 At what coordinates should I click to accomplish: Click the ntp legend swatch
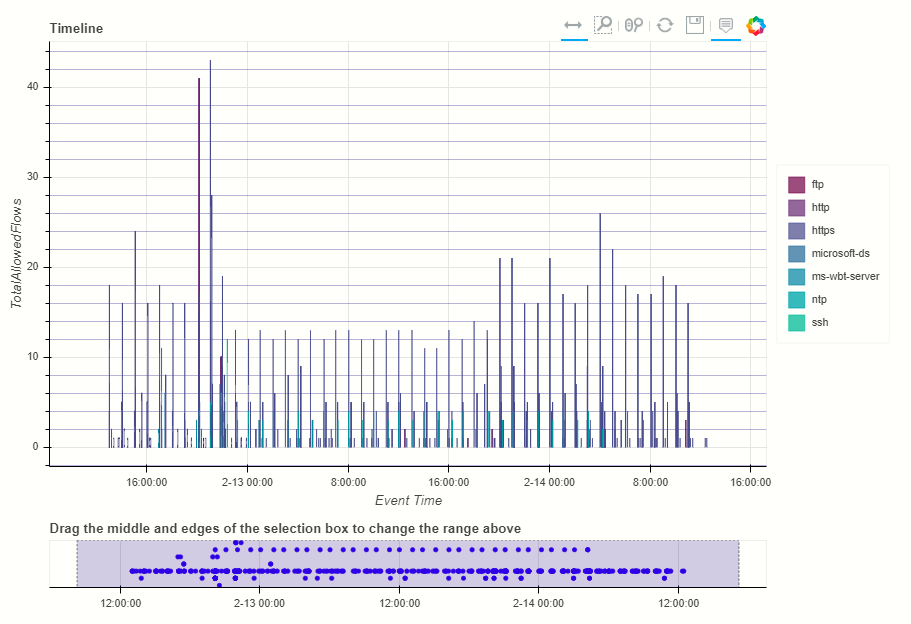click(797, 300)
